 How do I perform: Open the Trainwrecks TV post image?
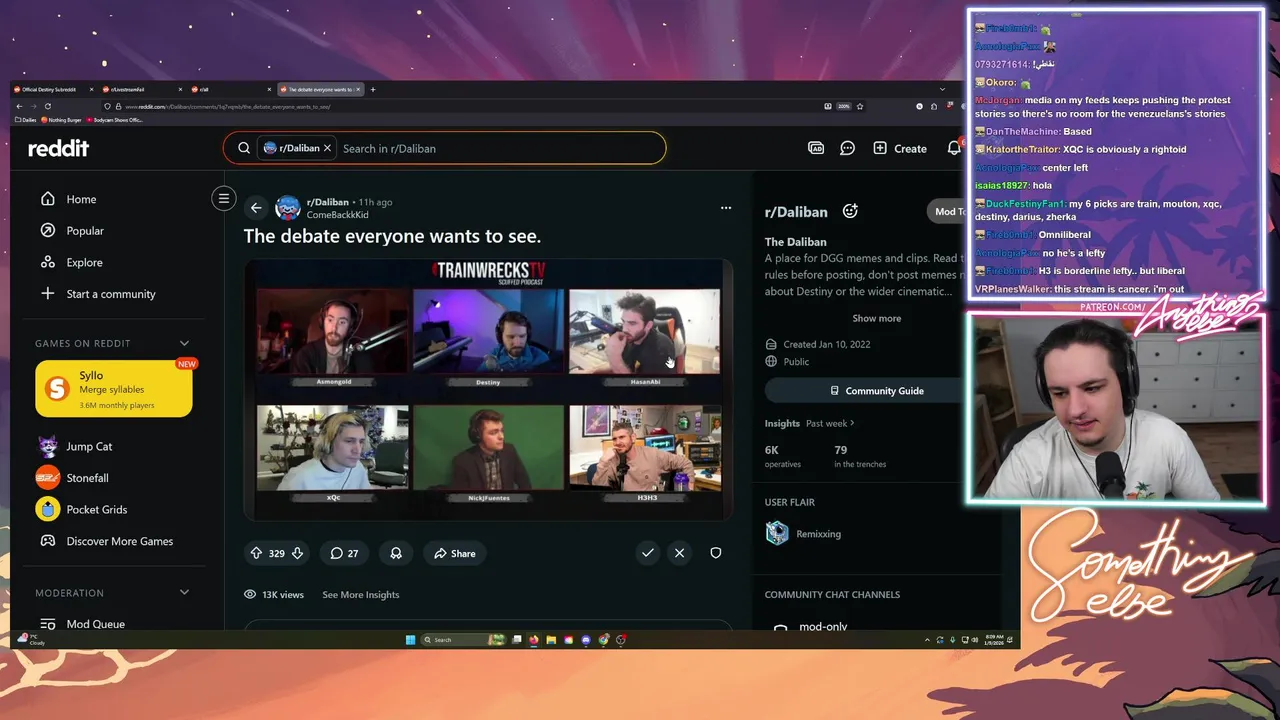tap(489, 389)
